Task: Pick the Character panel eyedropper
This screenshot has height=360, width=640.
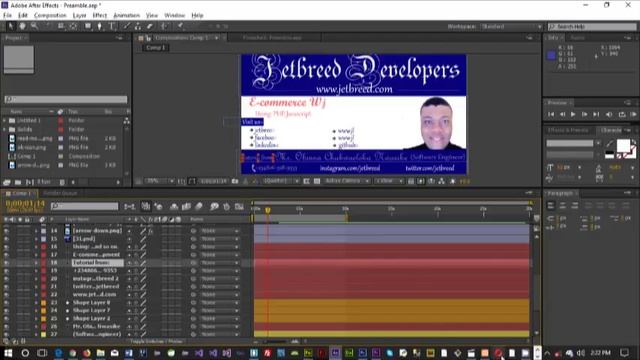Action: (x=609, y=144)
